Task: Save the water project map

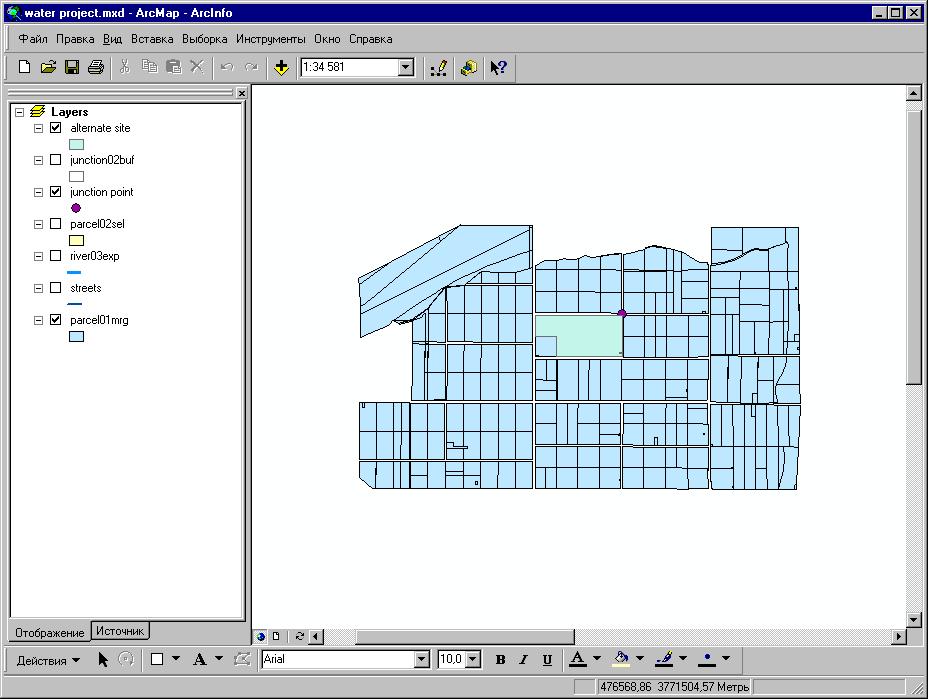Action: [72, 67]
